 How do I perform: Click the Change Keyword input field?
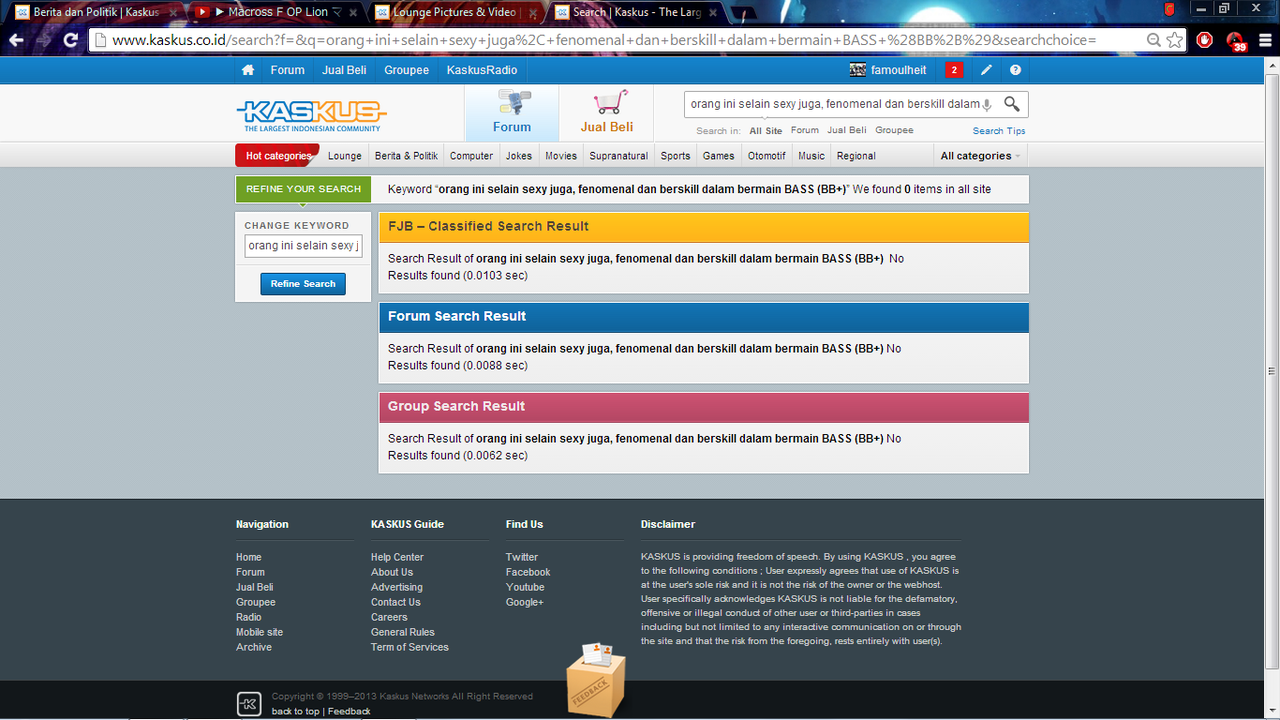(303, 246)
